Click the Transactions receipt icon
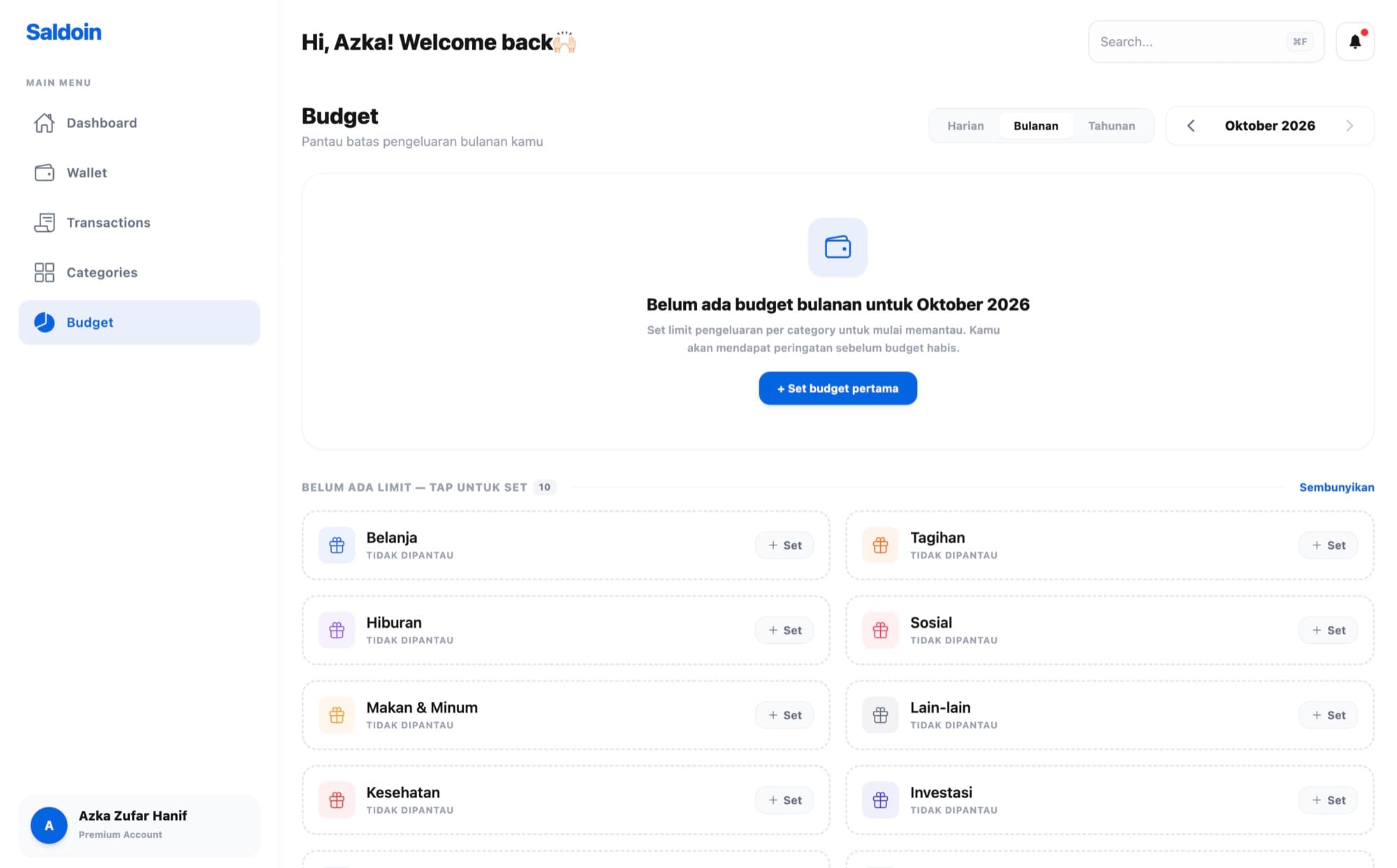 pos(44,223)
